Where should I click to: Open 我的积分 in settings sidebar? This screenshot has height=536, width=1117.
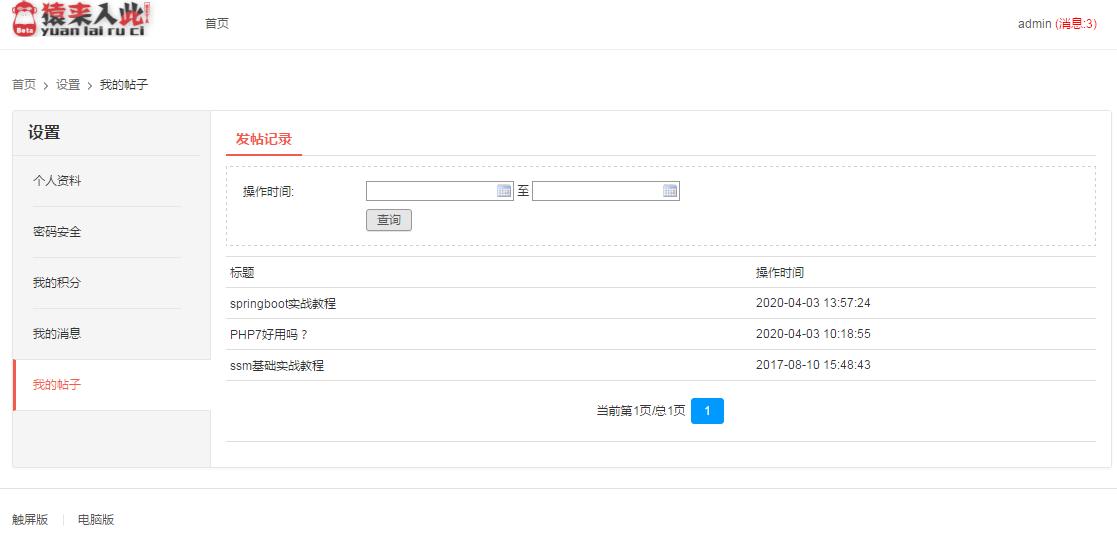coord(57,283)
